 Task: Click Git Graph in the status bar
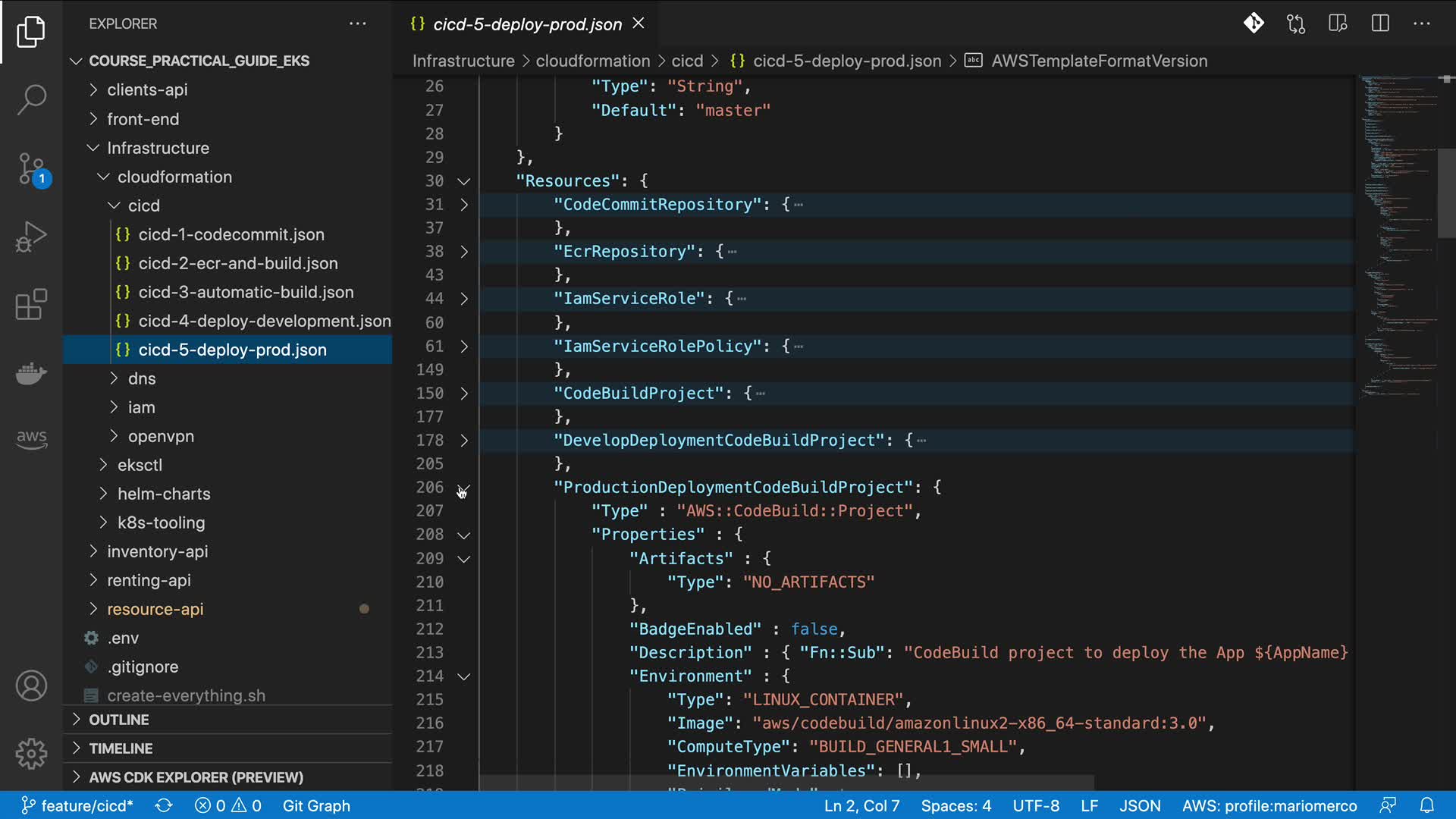[x=316, y=805]
